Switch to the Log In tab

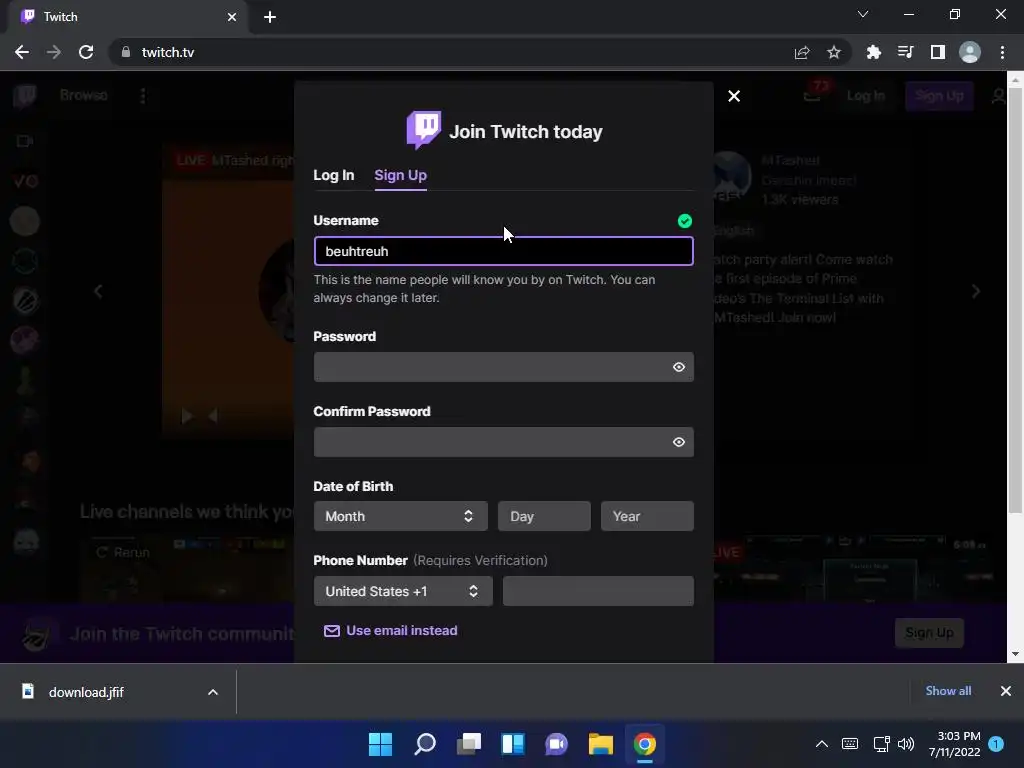334,175
